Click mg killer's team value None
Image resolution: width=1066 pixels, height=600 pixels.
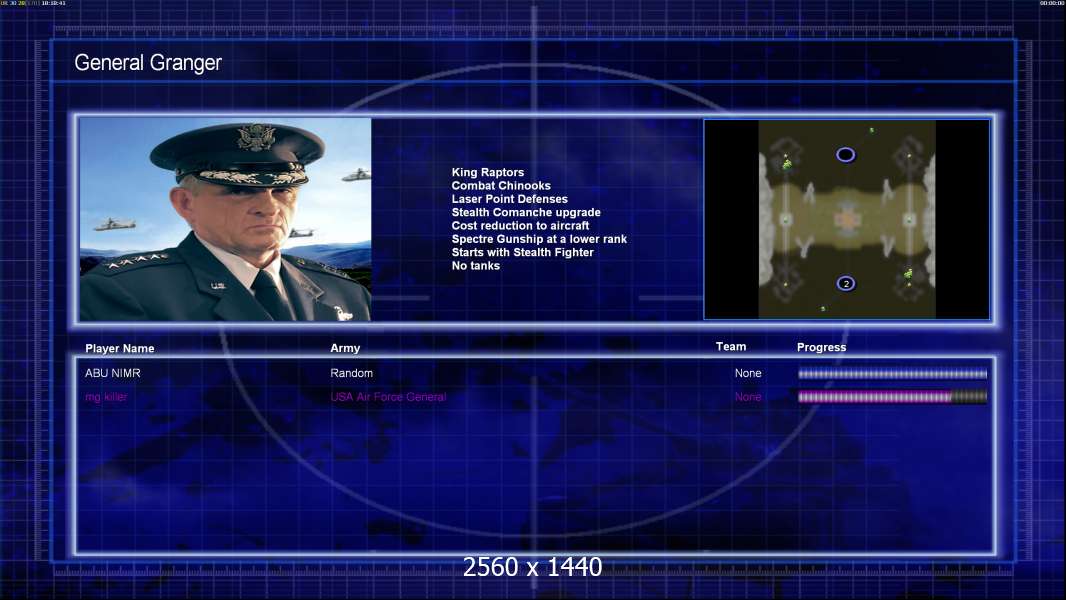click(748, 397)
